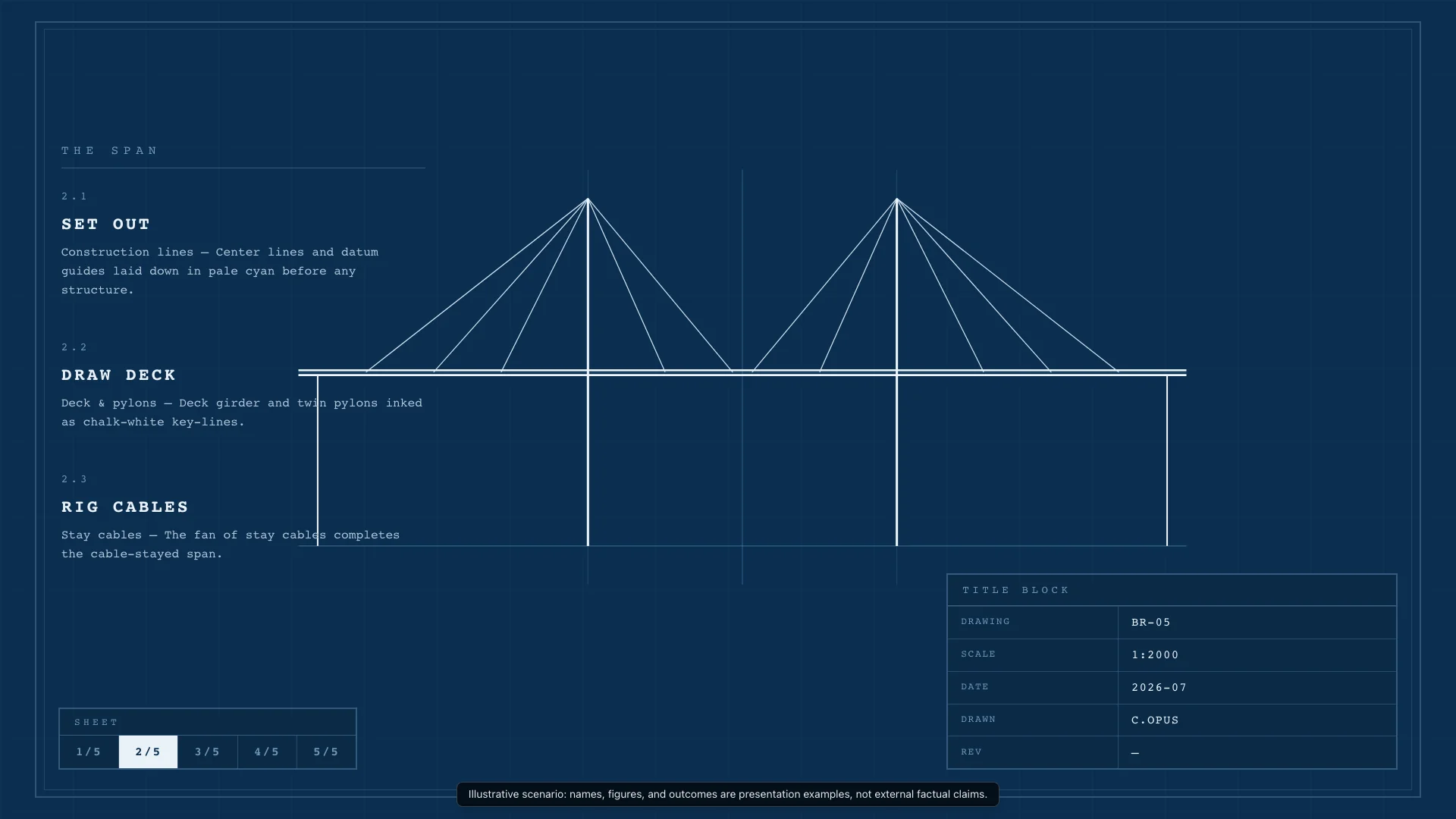
Task: Click THE SPAN section label
Action: coord(109,151)
